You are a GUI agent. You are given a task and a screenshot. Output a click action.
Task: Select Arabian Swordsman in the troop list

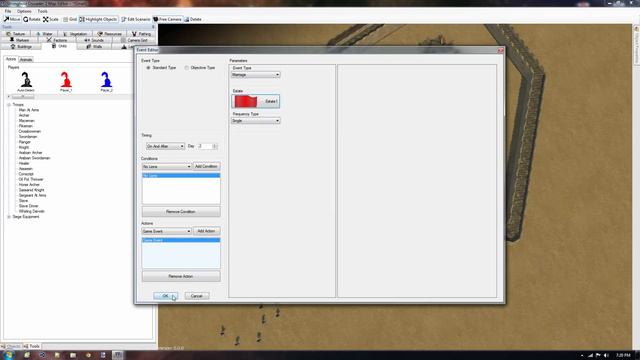(35, 158)
